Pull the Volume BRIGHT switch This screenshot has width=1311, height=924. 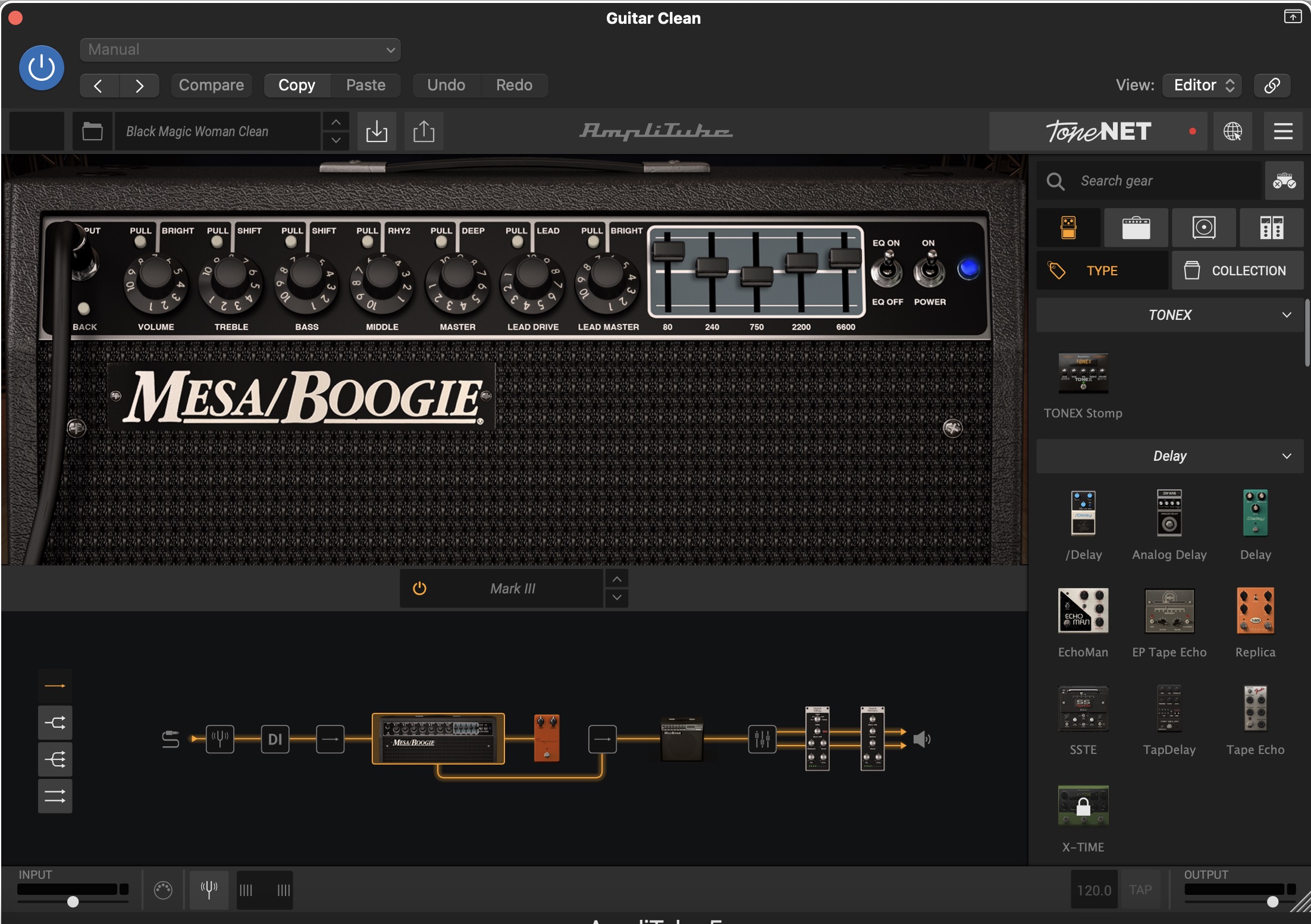point(140,241)
